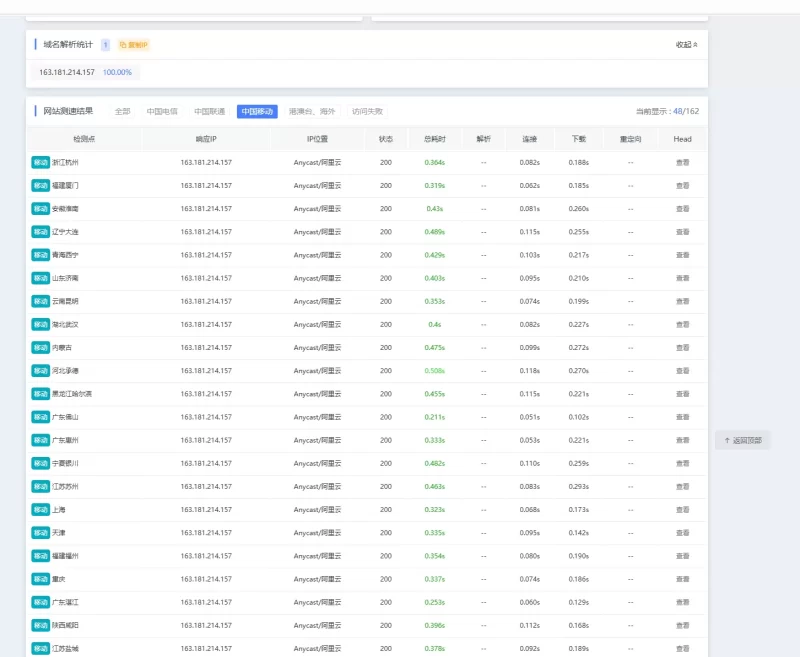
Task: Switch to the 中国联通 tab
Action: point(209,111)
